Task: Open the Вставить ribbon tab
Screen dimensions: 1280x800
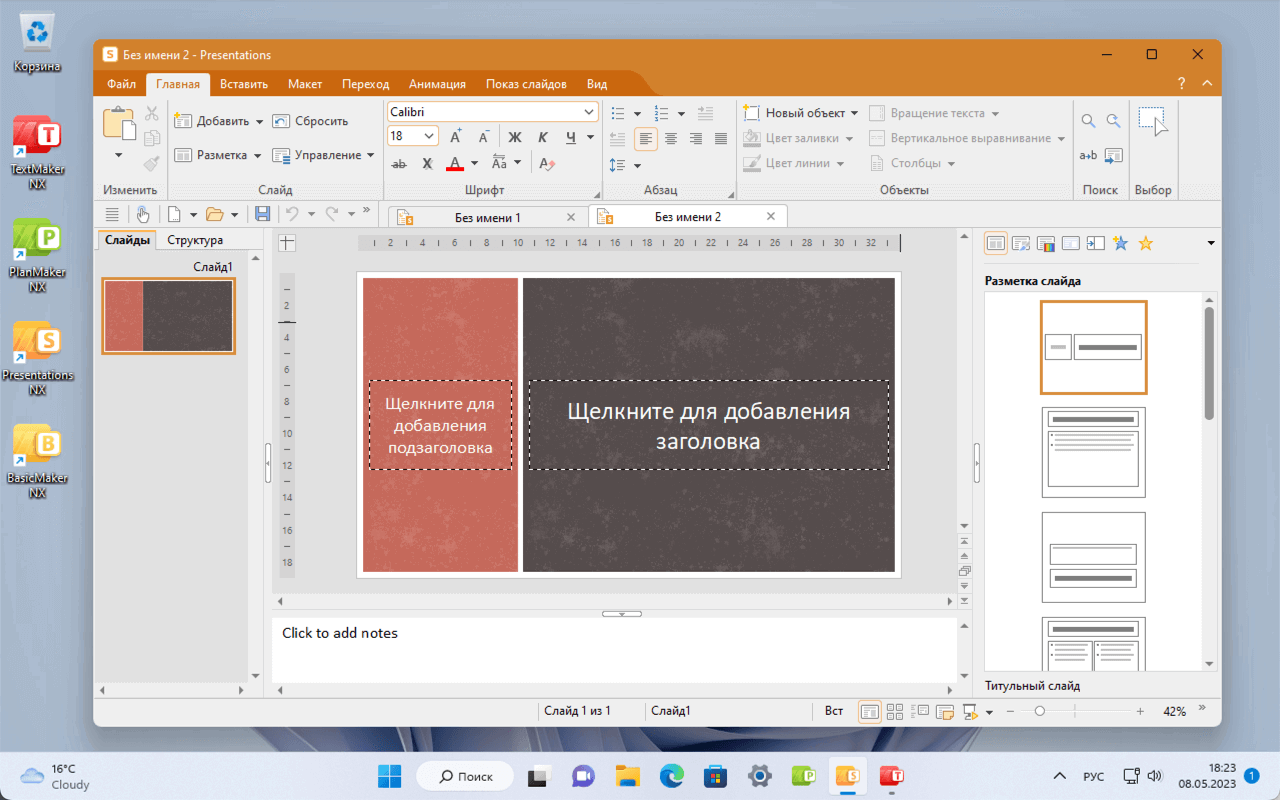Action: coord(244,84)
